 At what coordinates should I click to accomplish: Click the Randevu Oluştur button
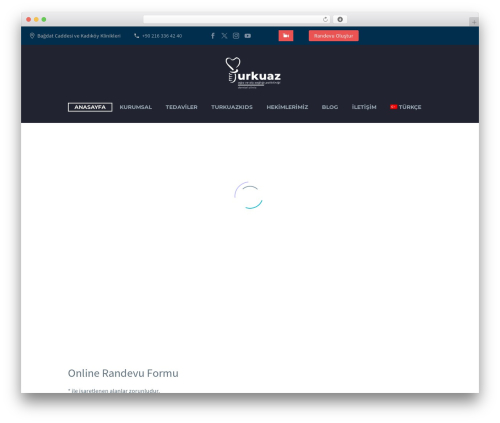(334, 36)
